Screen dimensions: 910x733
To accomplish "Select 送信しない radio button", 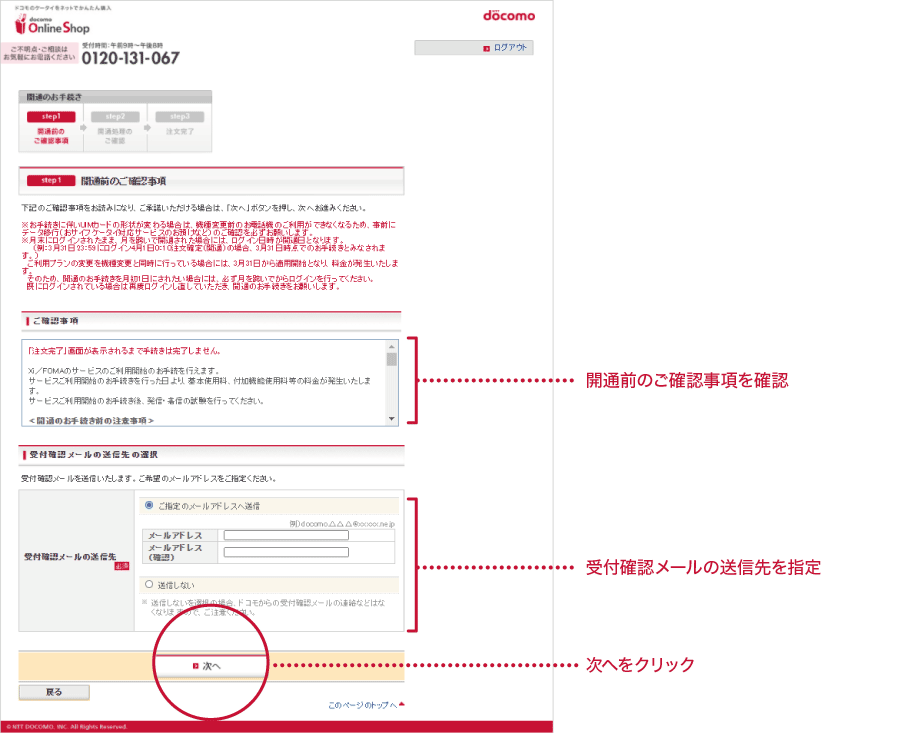I will (149, 584).
